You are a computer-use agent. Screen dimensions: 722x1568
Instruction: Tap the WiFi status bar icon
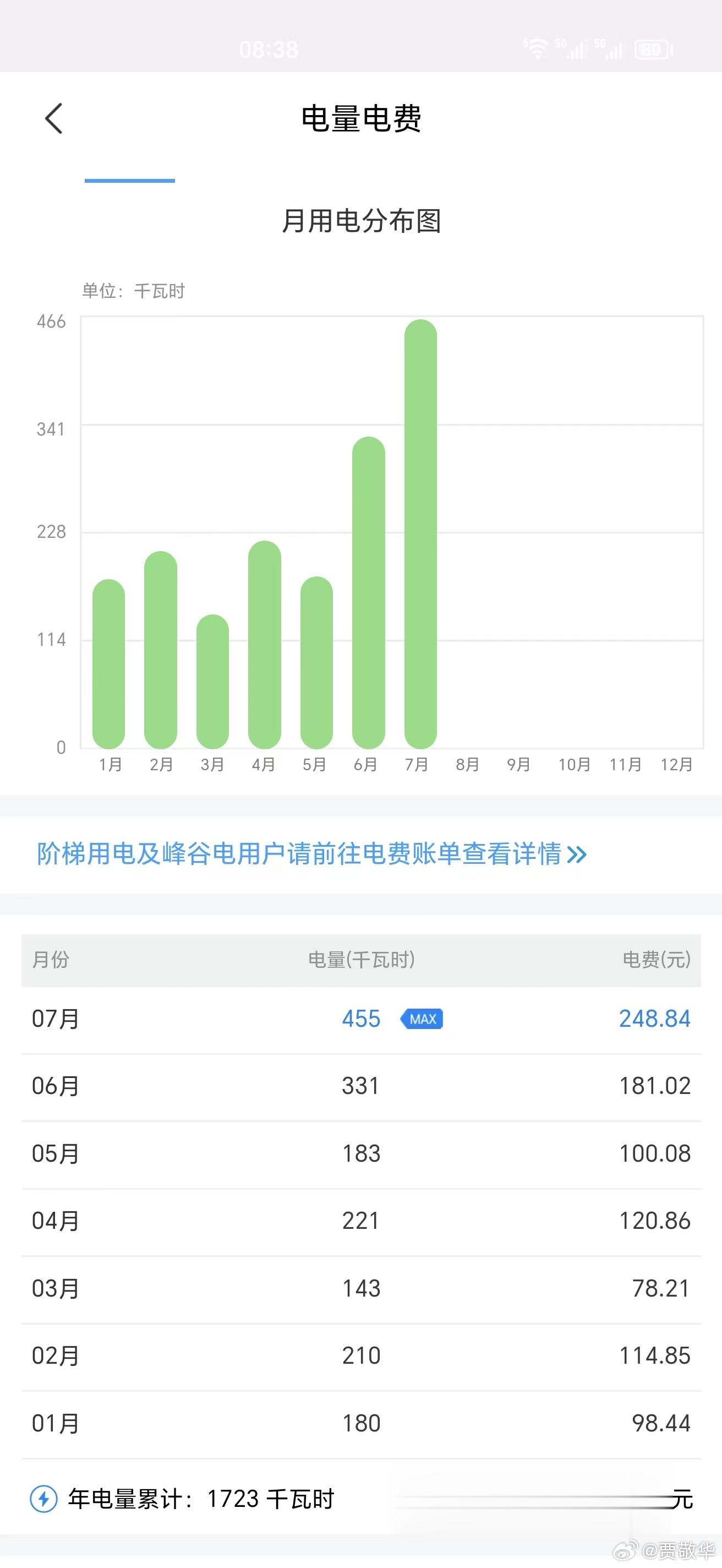[x=536, y=48]
